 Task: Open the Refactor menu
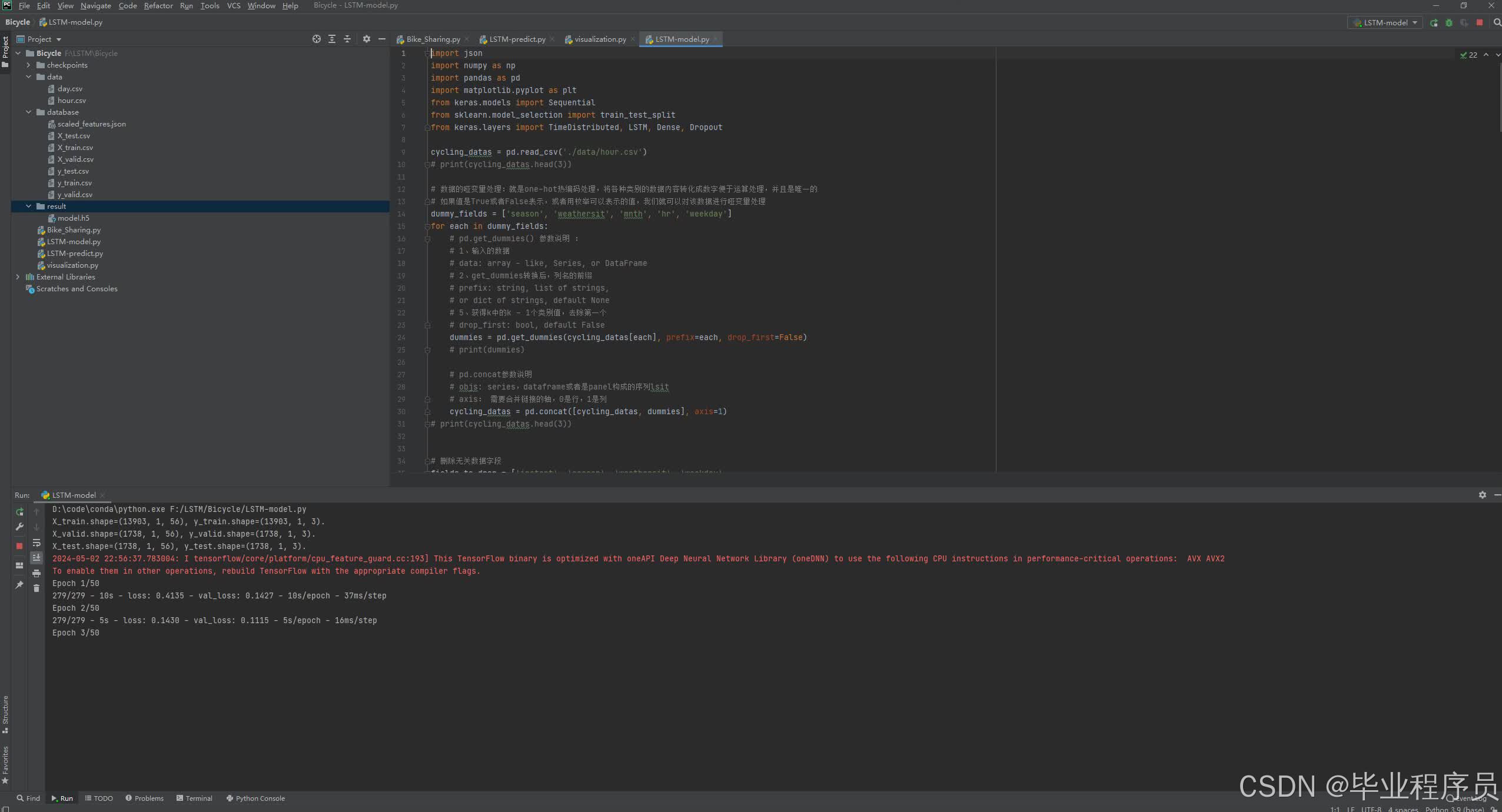point(158,5)
